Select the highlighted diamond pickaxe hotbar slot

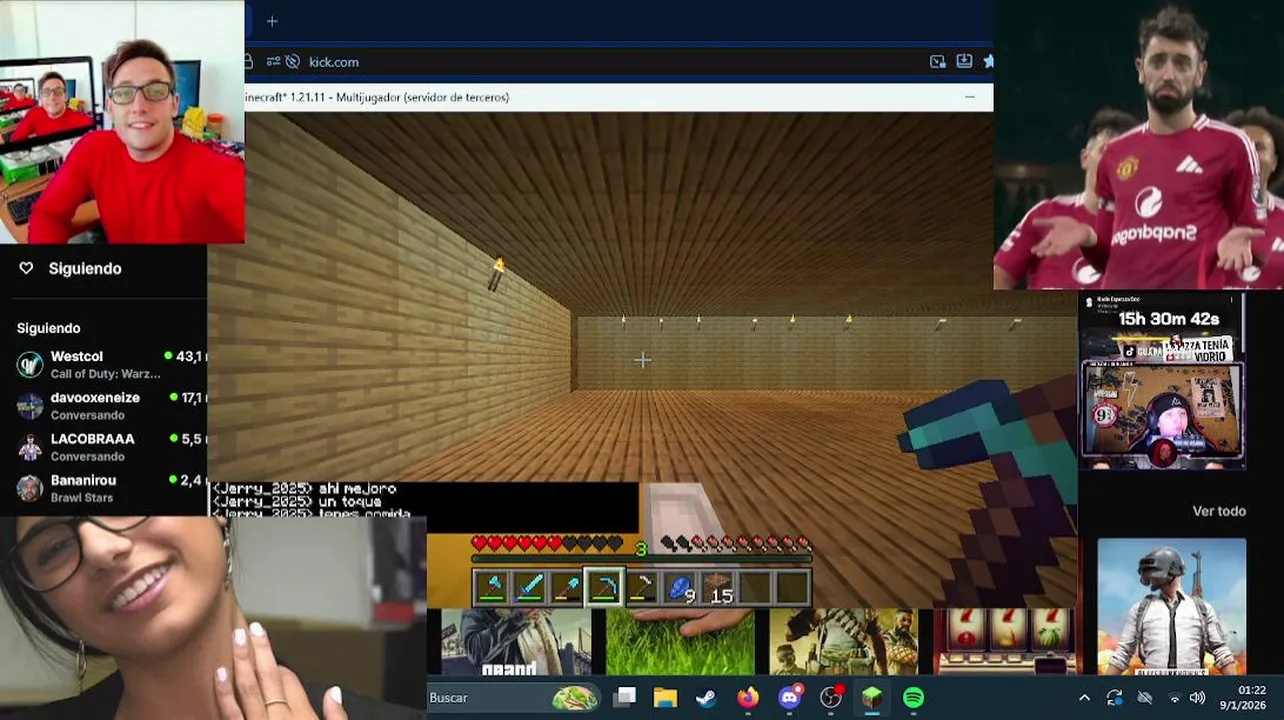coord(604,588)
